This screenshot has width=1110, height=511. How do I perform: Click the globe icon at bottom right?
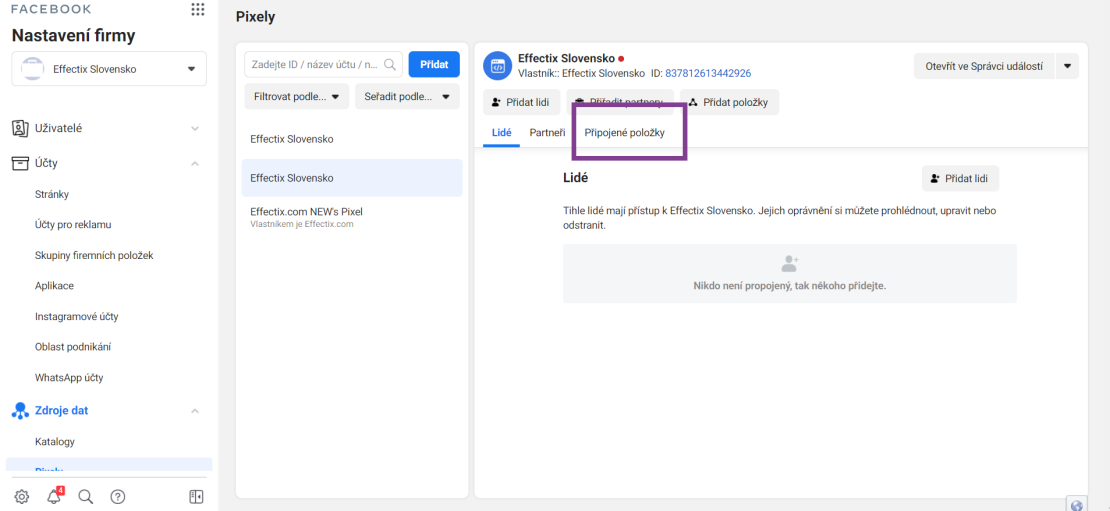coord(1077,505)
